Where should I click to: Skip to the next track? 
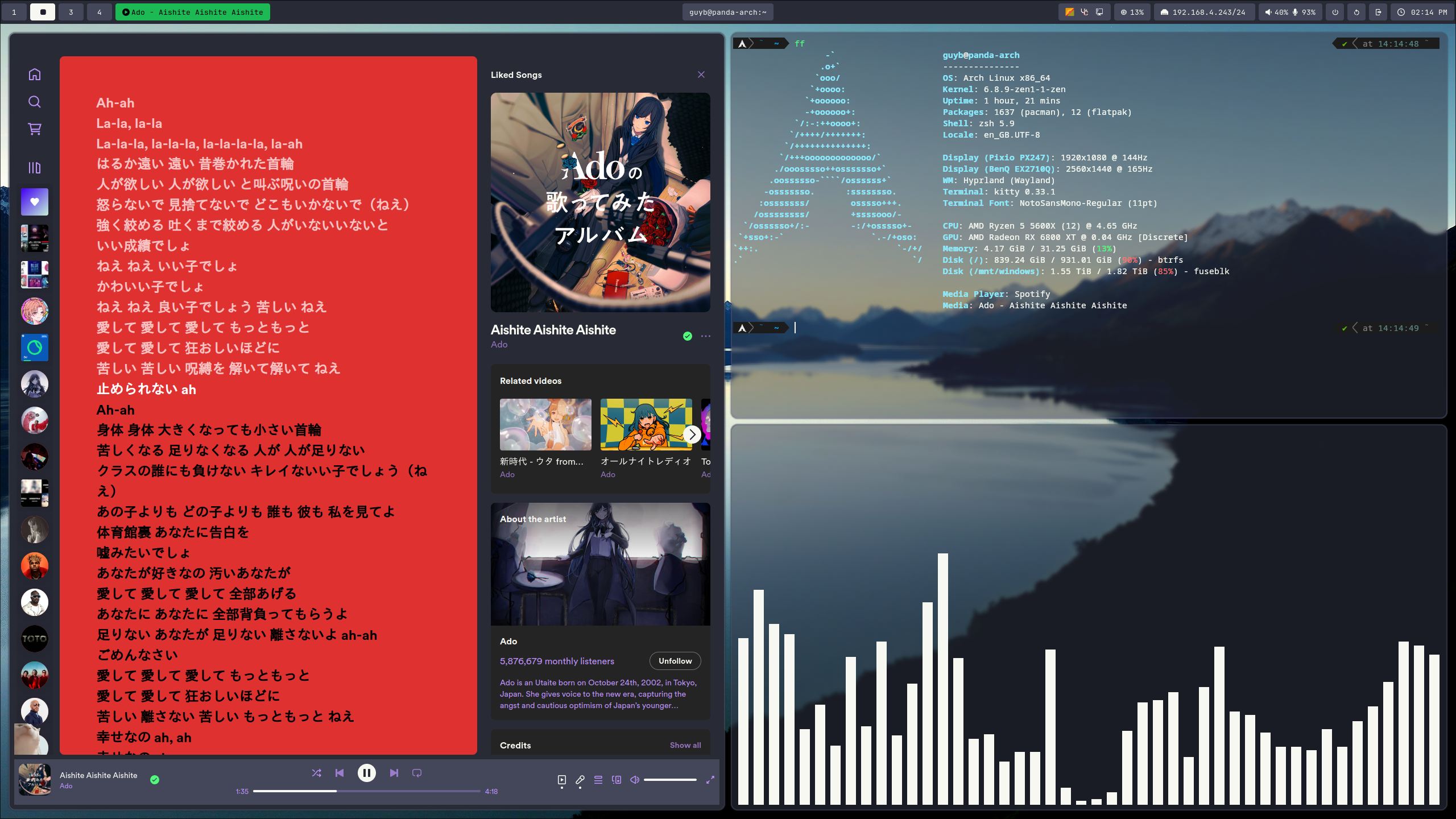(x=394, y=773)
